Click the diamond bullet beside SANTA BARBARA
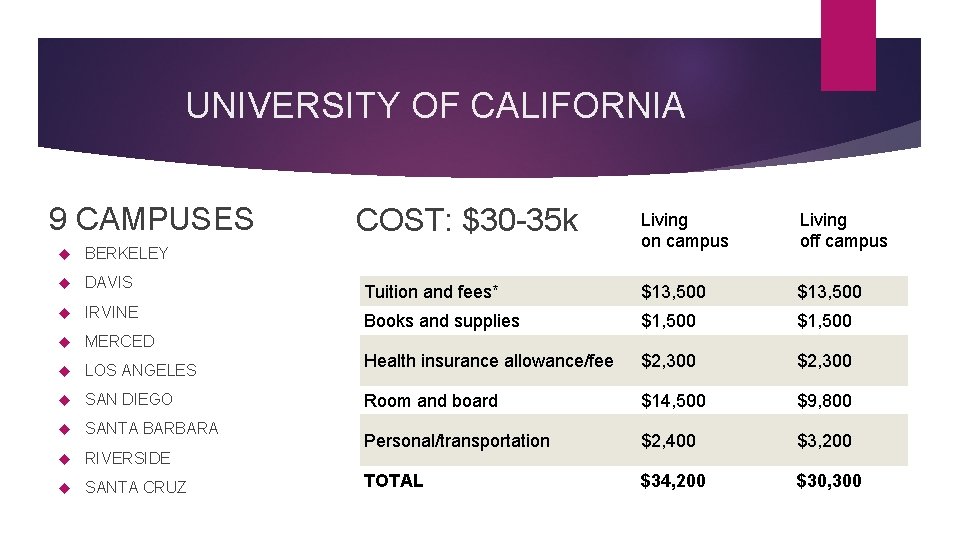 pyautogui.click(x=62, y=429)
